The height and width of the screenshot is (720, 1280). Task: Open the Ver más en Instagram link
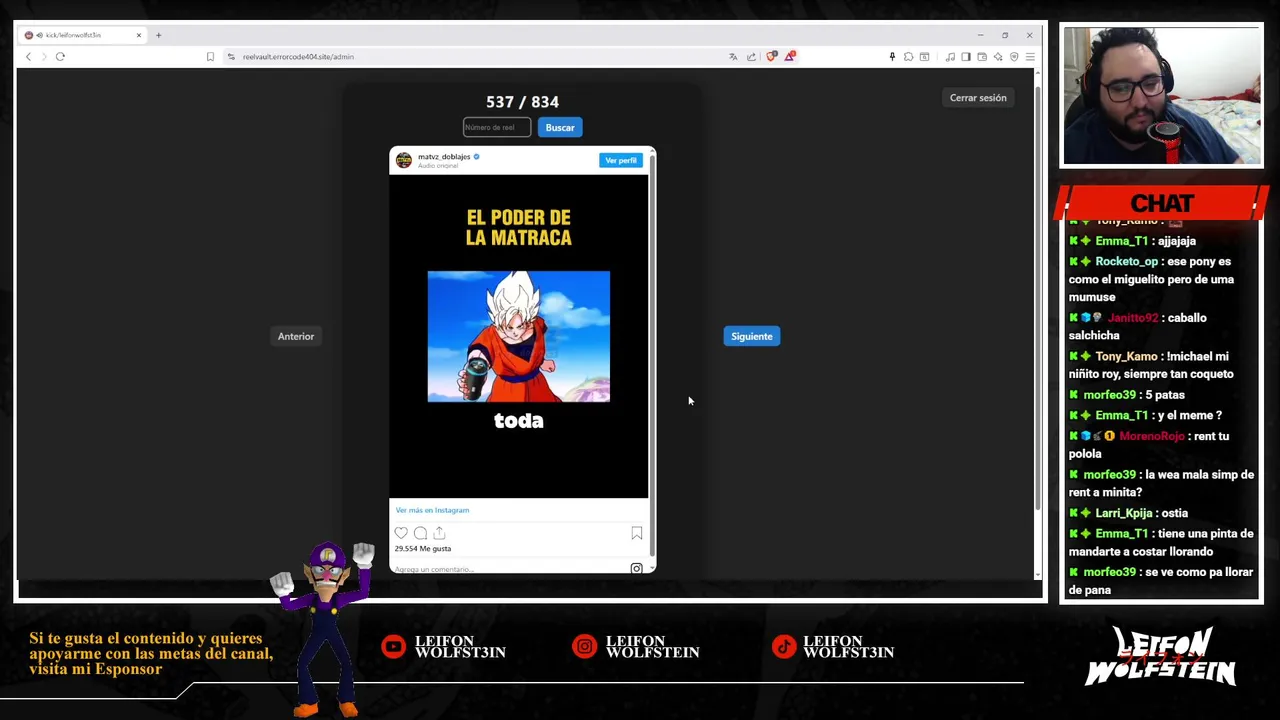432,510
